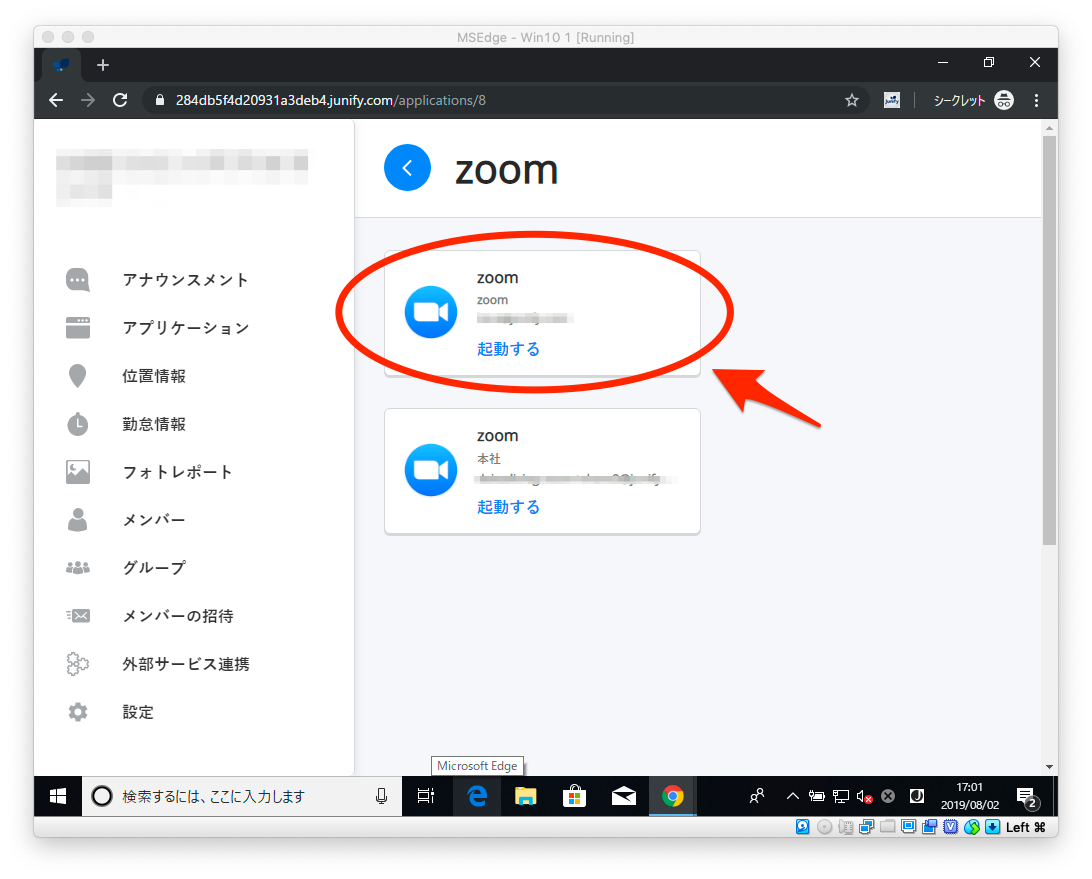This screenshot has height=879, width=1092.
Task: Click the blue back arrow button
Action: [x=407, y=168]
